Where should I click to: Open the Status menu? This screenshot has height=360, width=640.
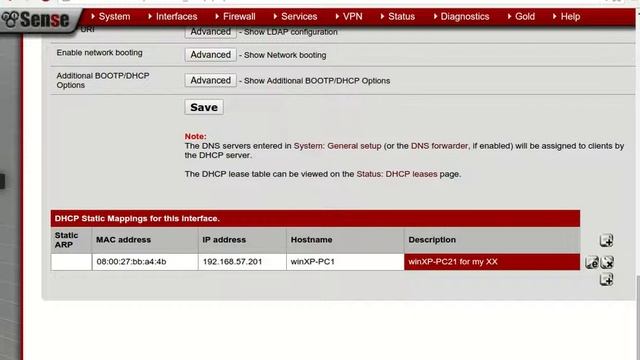(x=398, y=16)
